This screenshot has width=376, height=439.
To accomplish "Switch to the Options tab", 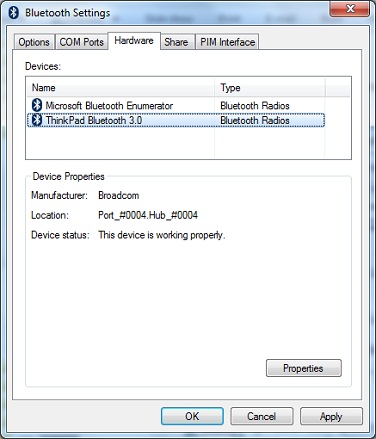I will tap(34, 42).
